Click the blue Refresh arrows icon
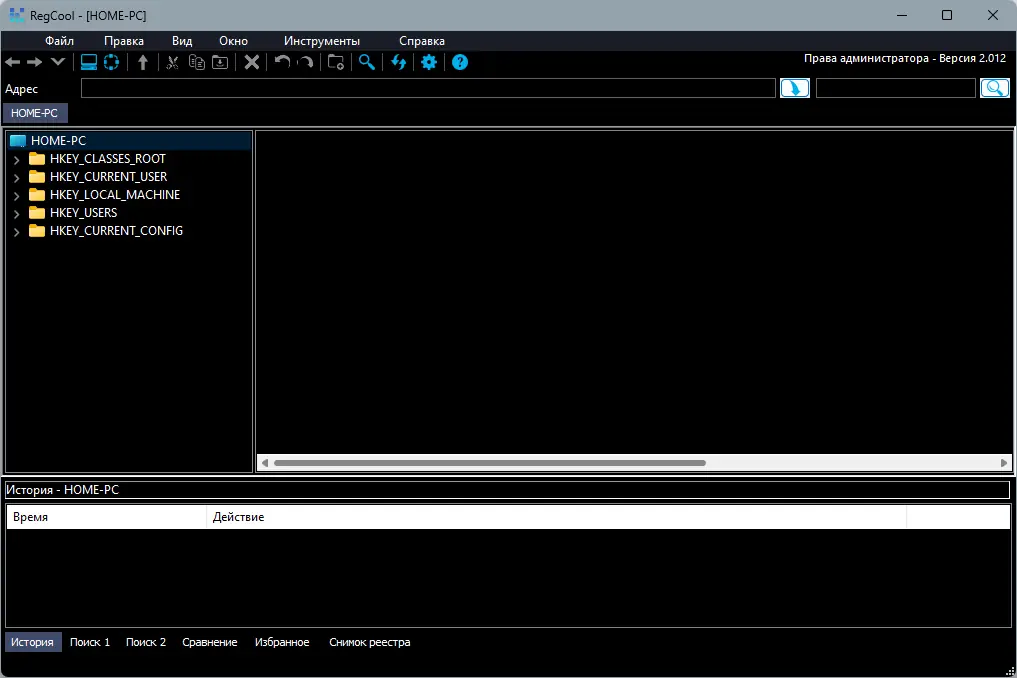The image size is (1017, 678). (x=398, y=62)
